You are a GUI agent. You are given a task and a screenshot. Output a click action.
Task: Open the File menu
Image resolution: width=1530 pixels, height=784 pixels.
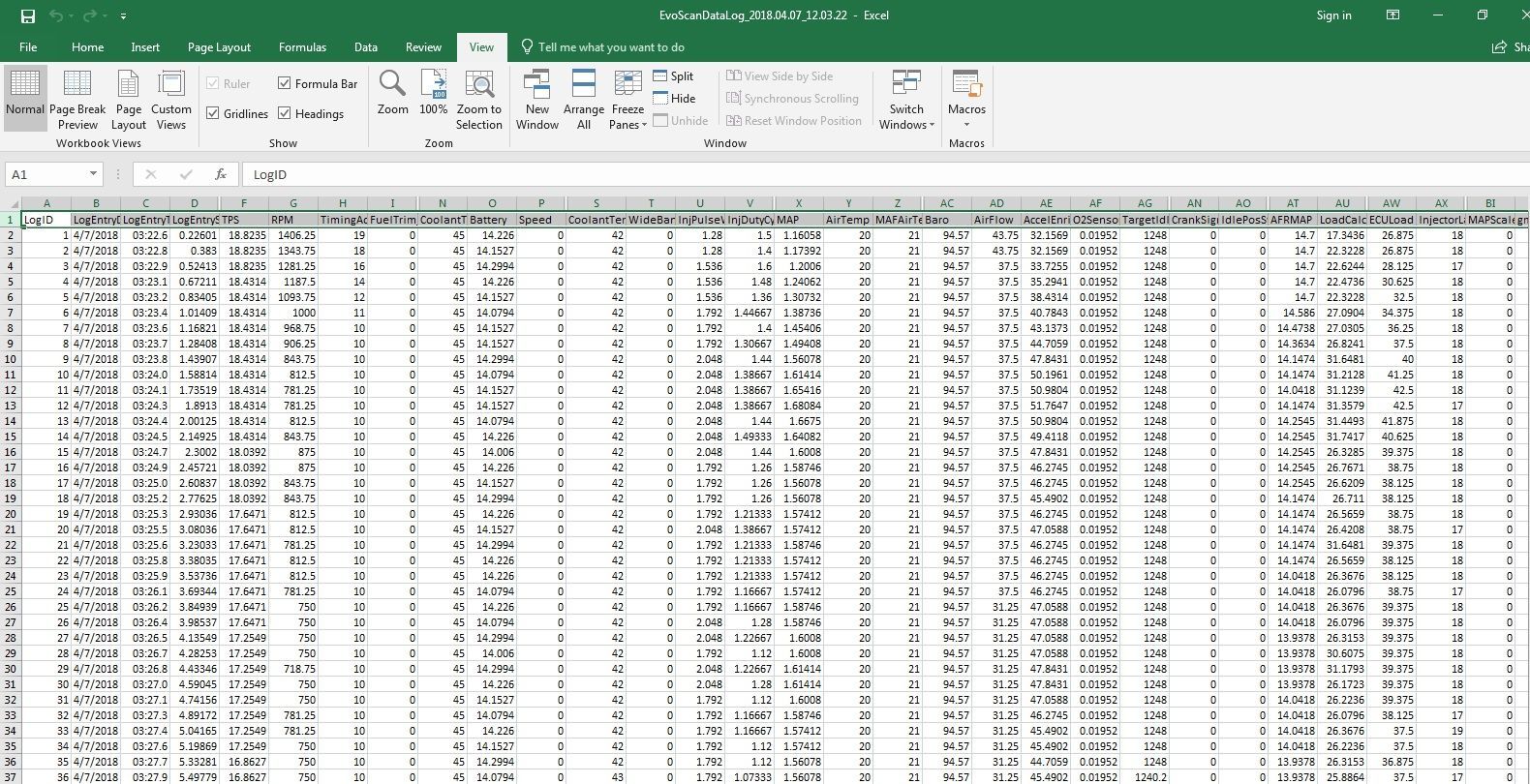click(28, 46)
